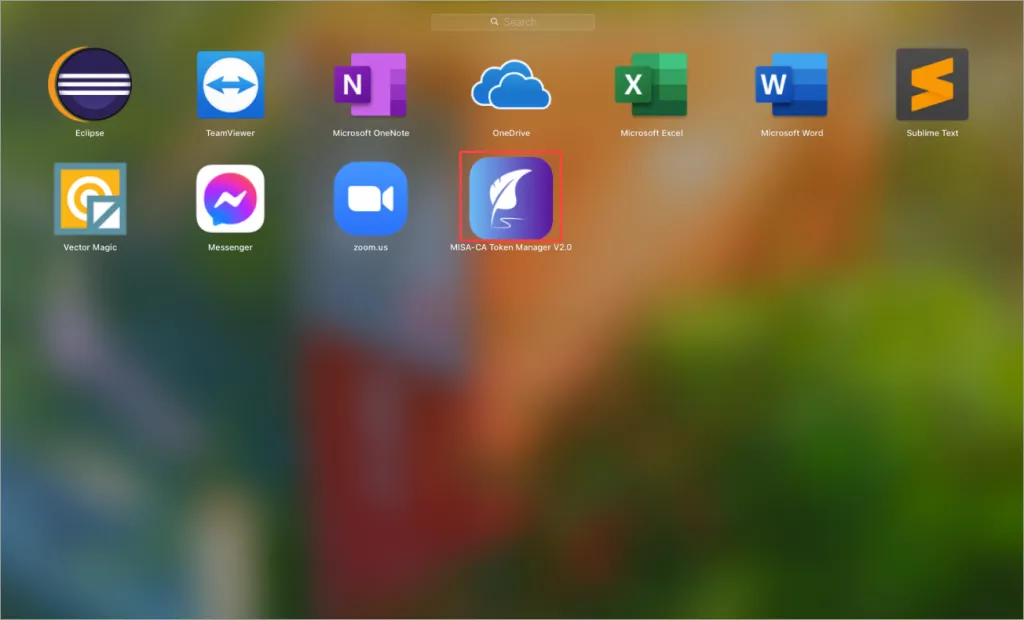Viewport: 1024px width, 620px height.
Task: Open the Messenger app
Action: (230, 198)
